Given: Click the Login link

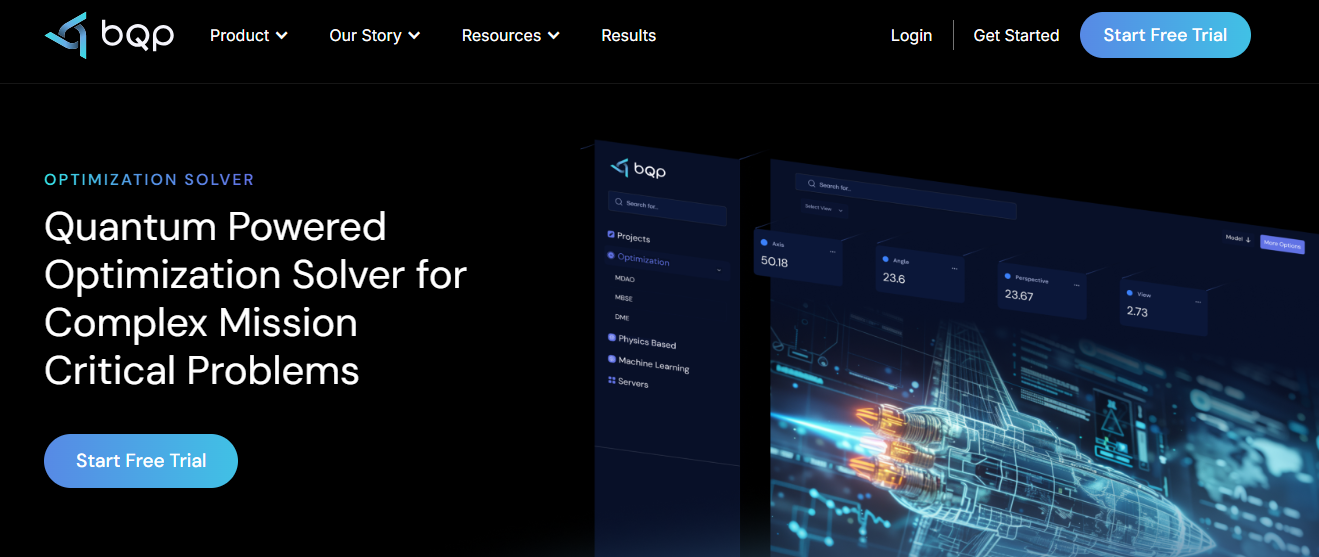Looking at the screenshot, I should 911,35.
